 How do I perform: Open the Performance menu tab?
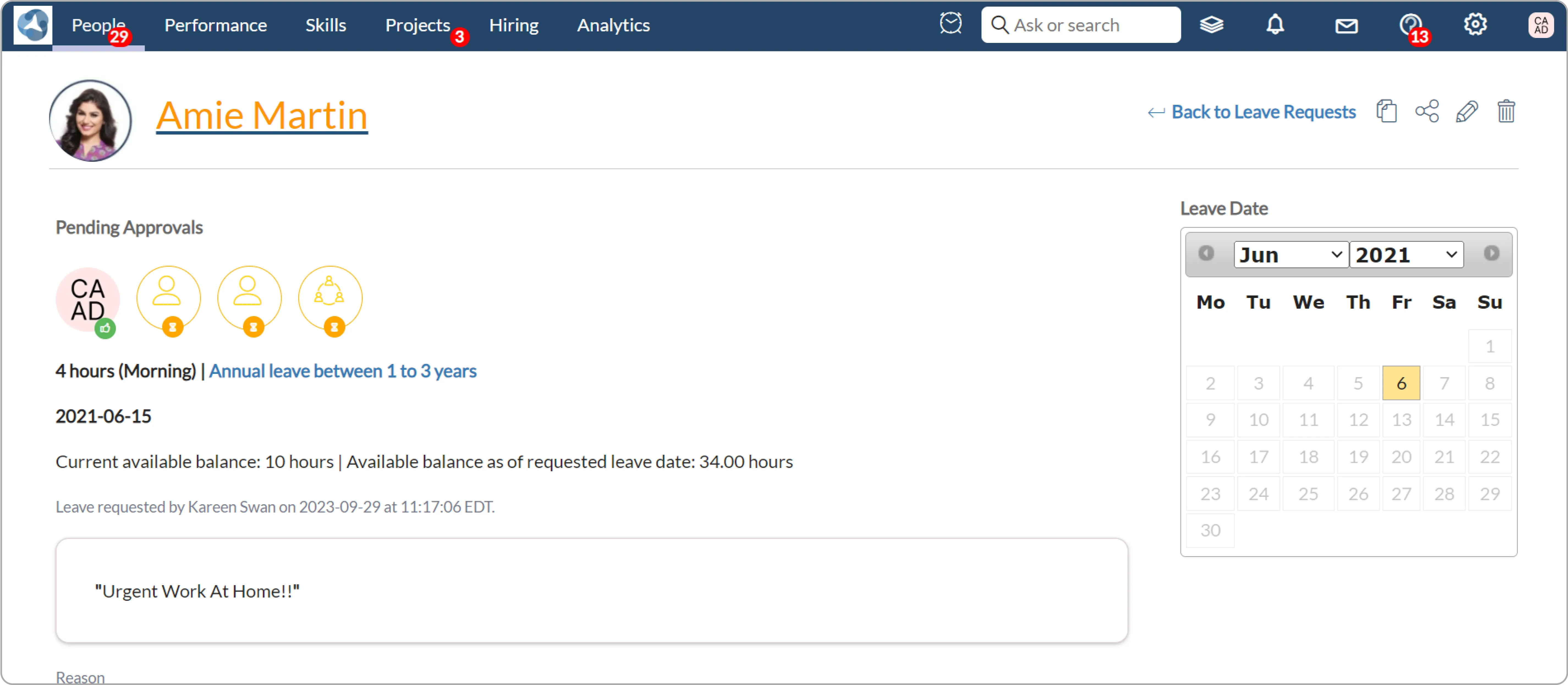[215, 26]
